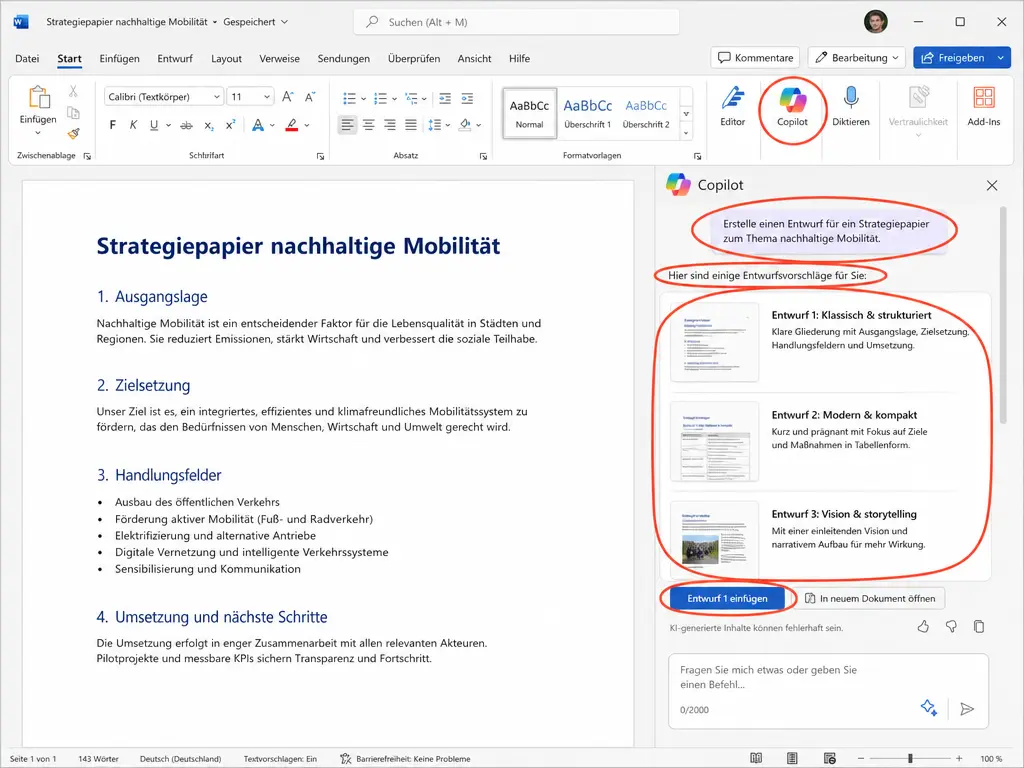Viewport: 1024px width, 768px height.
Task: Activate the format painter brush
Action: (x=73, y=133)
